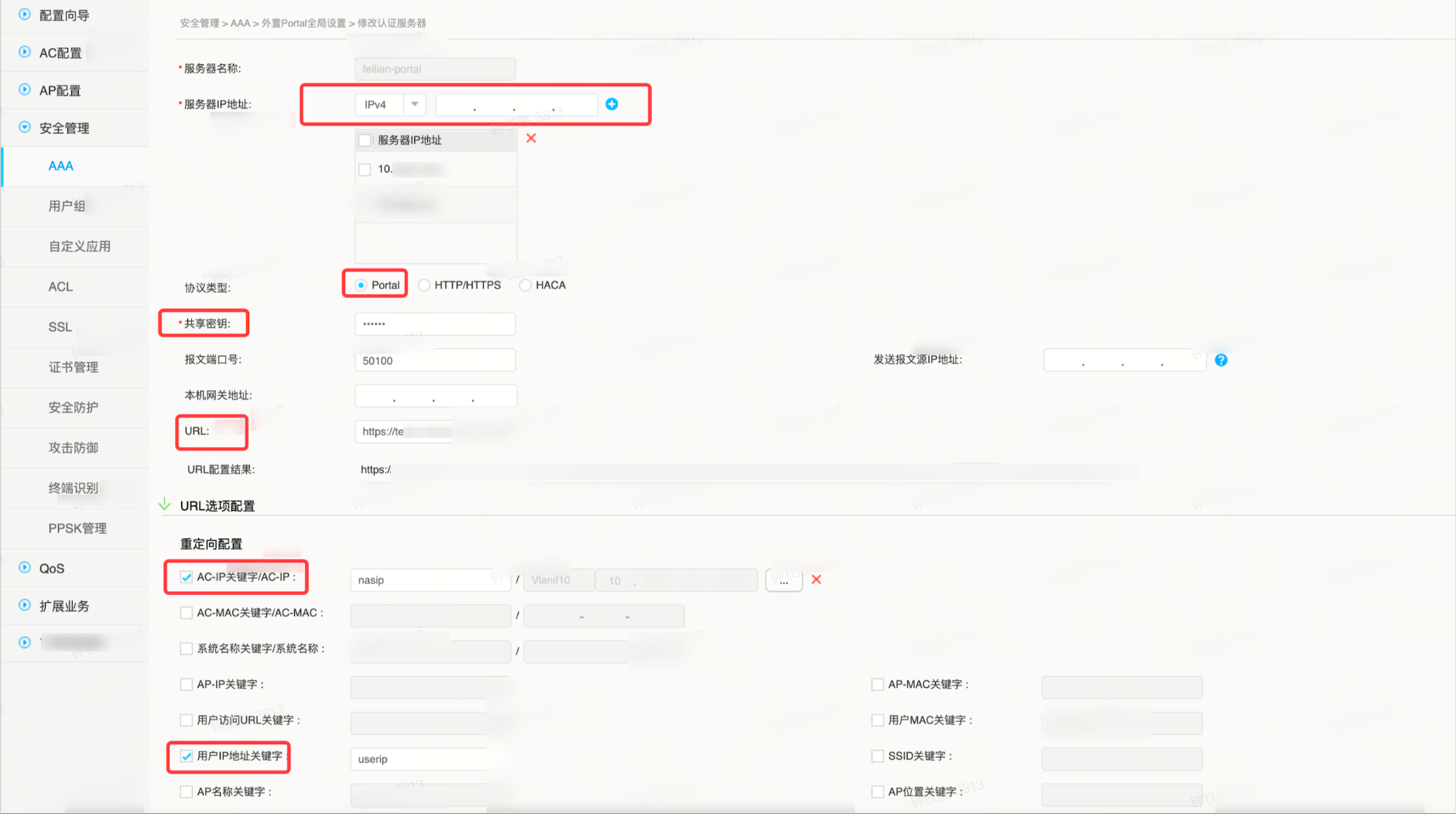Select the HACA protocol radio button

point(525,286)
